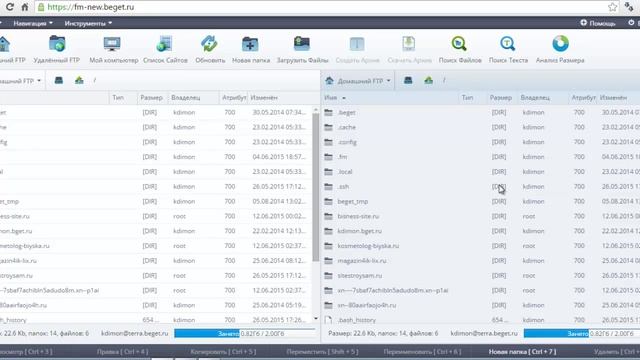Click date 04.06.2015 18:57 in left pane

tap(279, 157)
